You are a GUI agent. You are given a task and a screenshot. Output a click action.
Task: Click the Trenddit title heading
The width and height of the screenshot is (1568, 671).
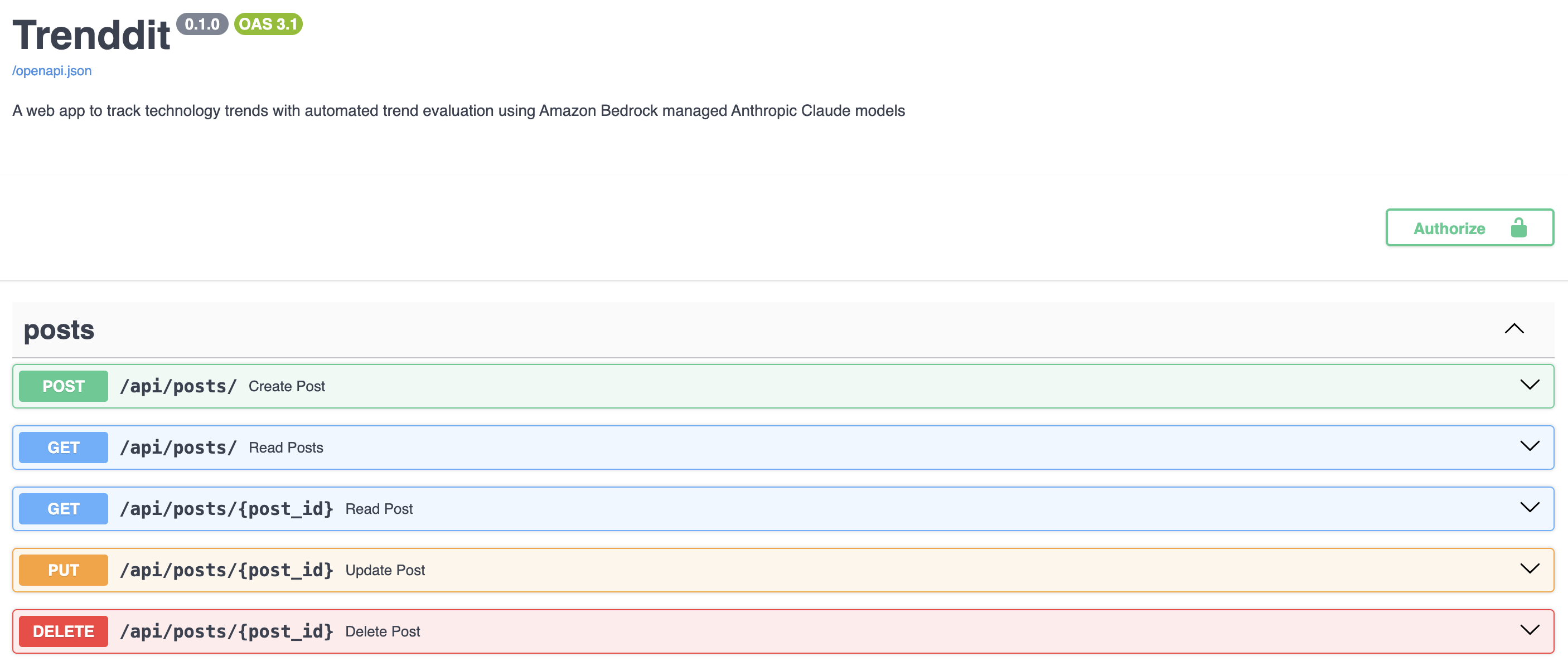(x=91, y=35)
